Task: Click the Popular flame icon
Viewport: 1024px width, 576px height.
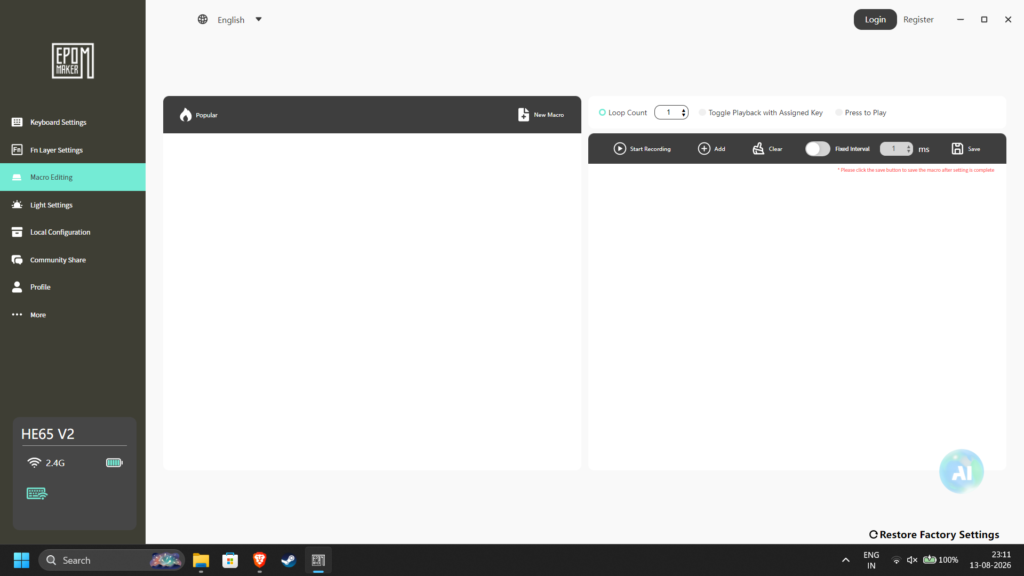Action: pos(185,115)
